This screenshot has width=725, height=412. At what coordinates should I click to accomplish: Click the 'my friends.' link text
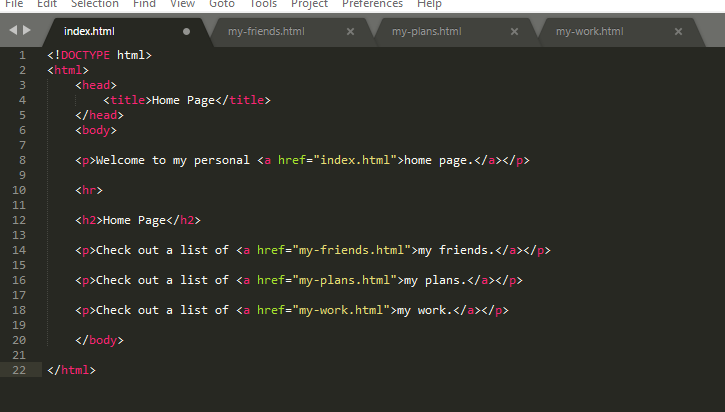[x=456, y=250]
